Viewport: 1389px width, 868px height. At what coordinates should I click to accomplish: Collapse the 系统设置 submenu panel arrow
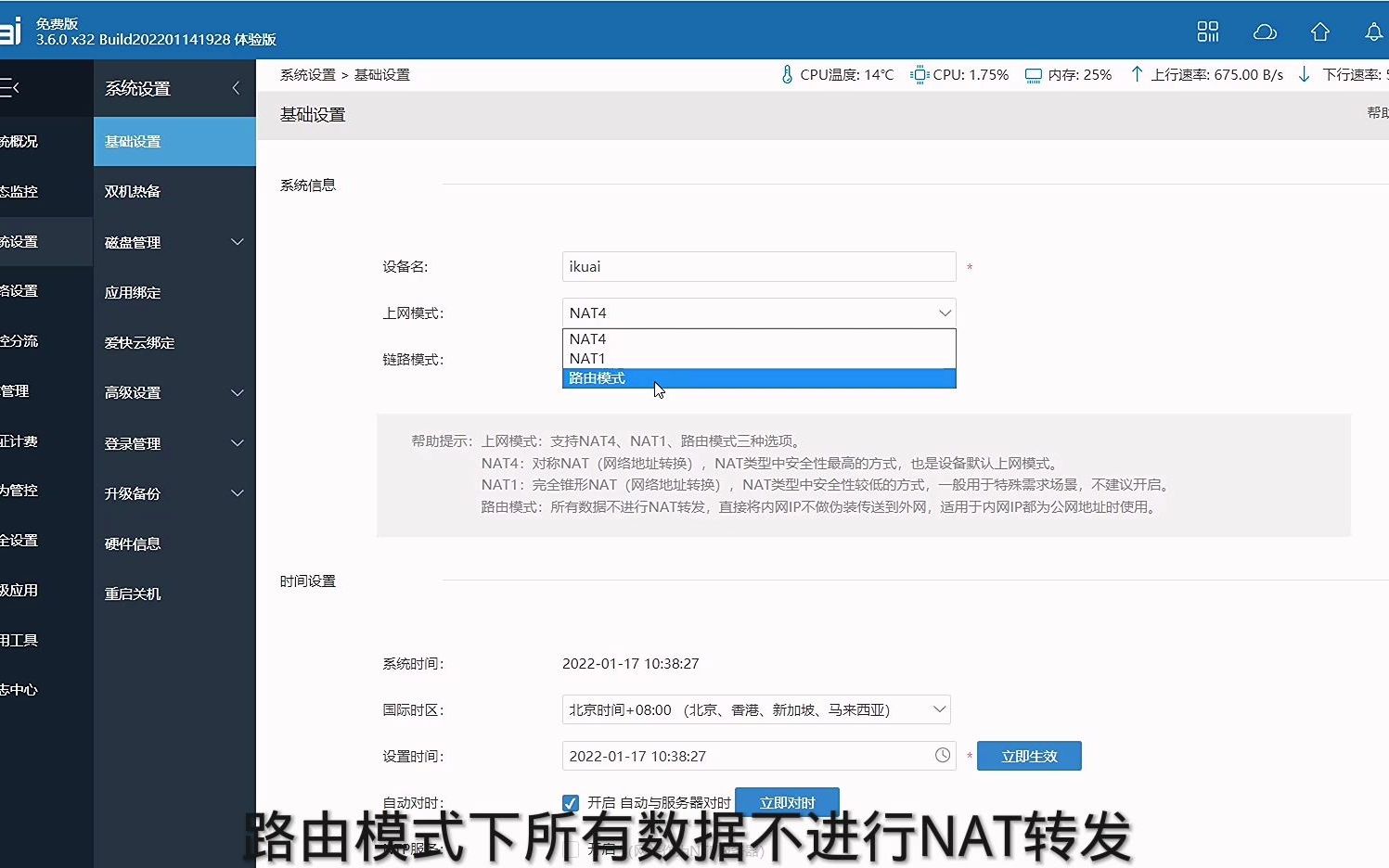pos(236,88)
